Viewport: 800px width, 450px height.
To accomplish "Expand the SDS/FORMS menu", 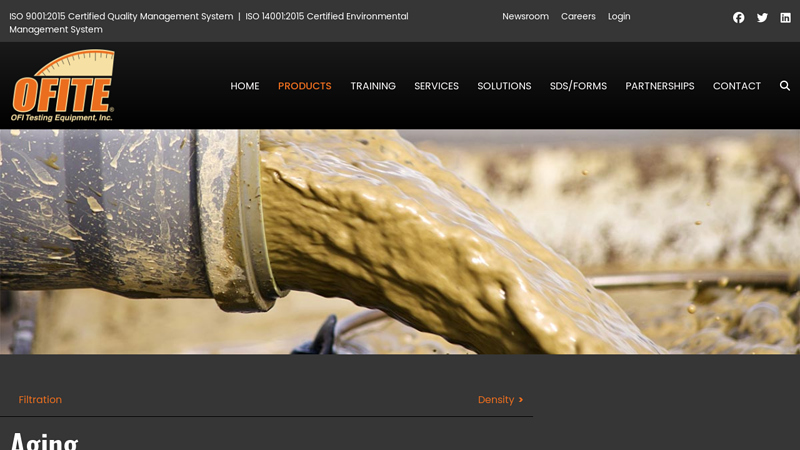I will [578, 86].
